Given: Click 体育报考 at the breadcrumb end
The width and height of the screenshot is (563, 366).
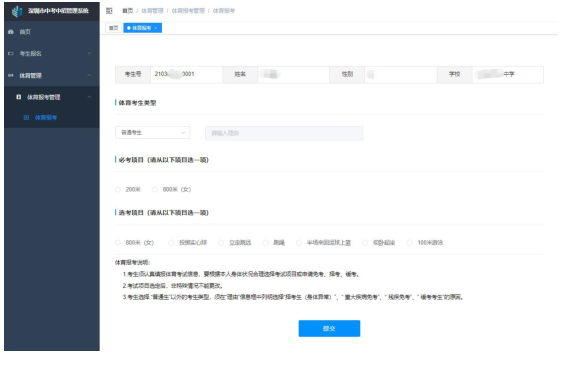Looking at the screenshot, I should [x=224, y=11].
